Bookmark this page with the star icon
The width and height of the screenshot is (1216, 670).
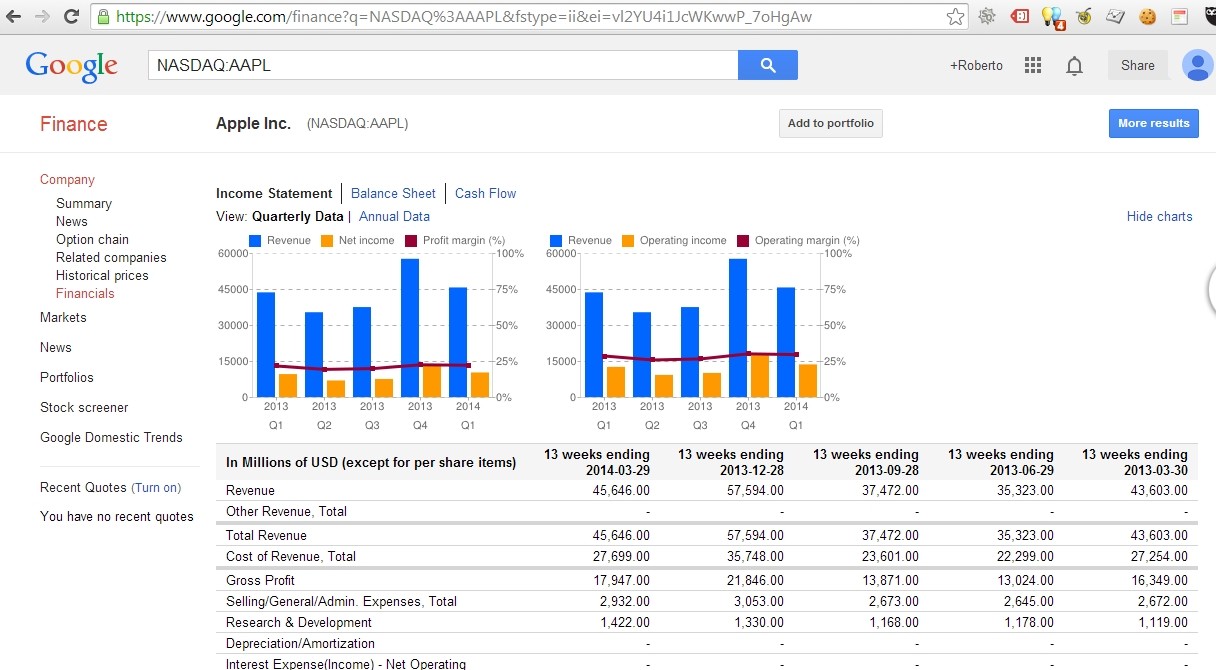tap(956, 16)
